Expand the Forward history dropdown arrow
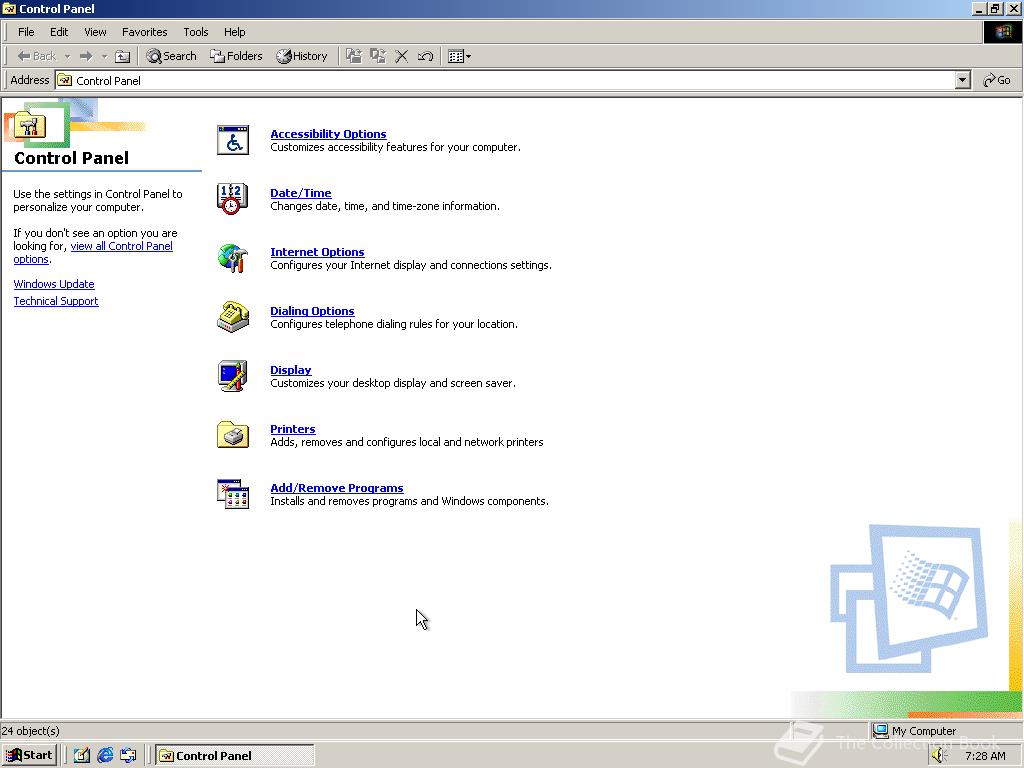Screen dimensions: 1024x768 [x=104, y=56]
